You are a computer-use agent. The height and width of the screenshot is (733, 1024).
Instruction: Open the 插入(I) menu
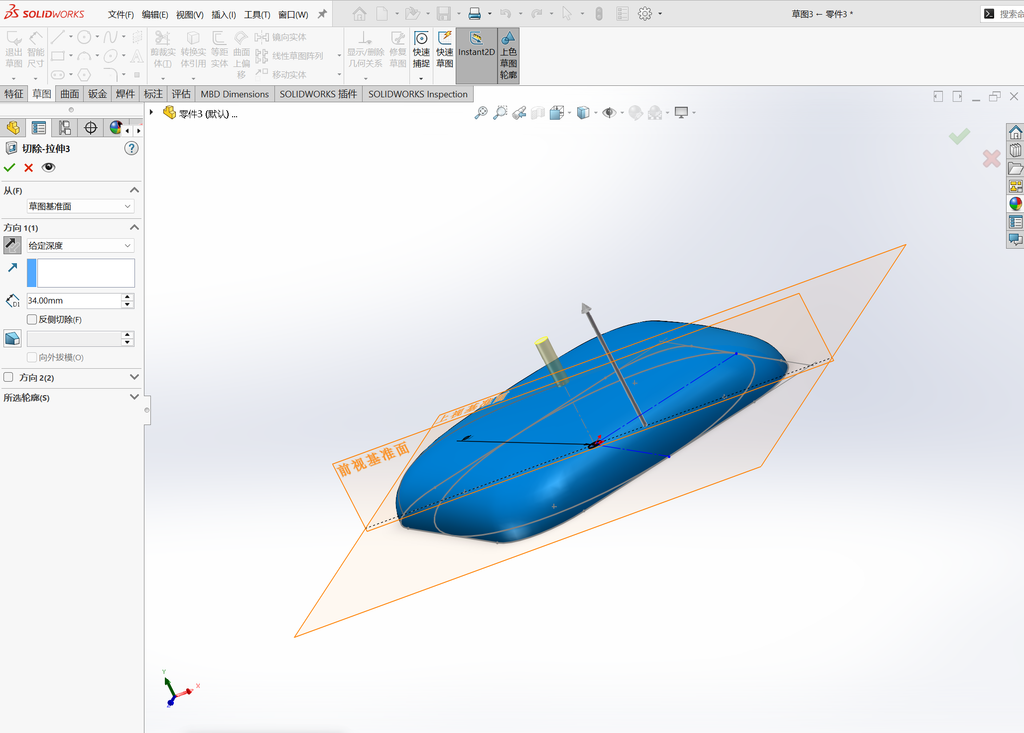point(223,14)
